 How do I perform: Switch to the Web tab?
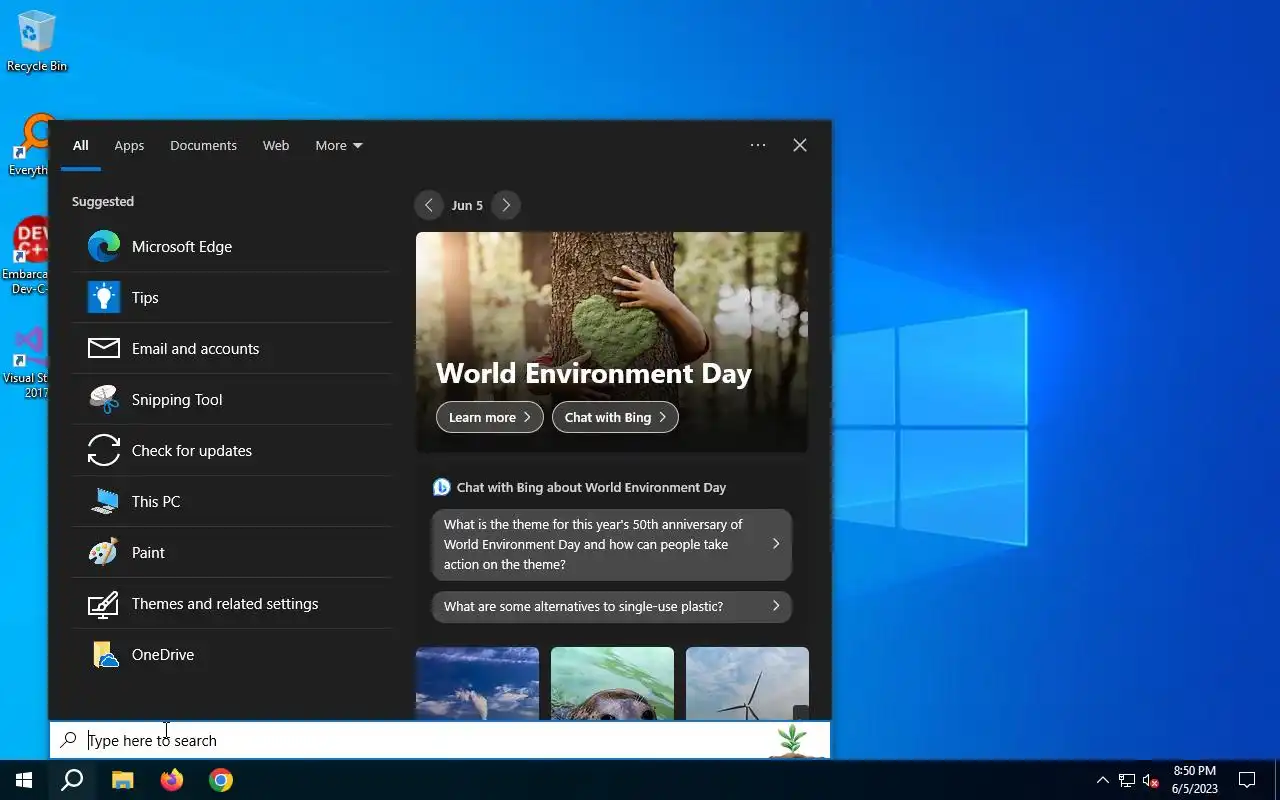tap(276, 145)
